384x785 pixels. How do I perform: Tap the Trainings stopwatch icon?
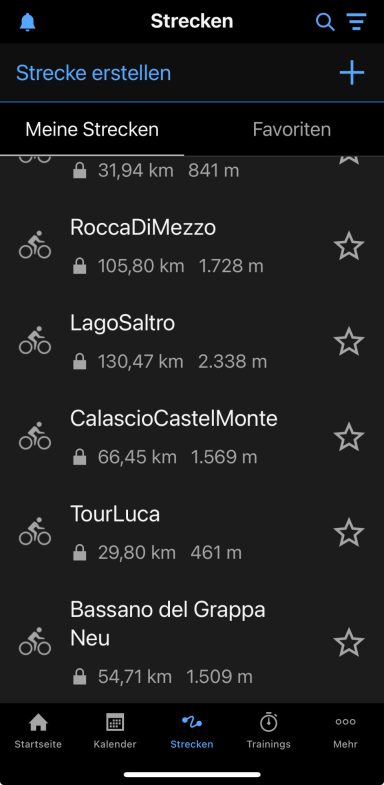point(268,731)
